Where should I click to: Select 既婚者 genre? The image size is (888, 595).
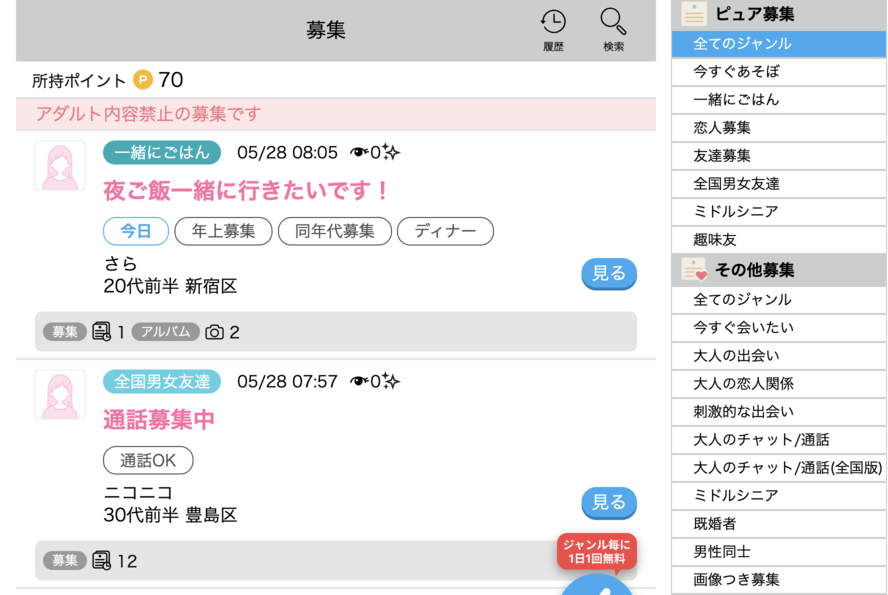779,524
